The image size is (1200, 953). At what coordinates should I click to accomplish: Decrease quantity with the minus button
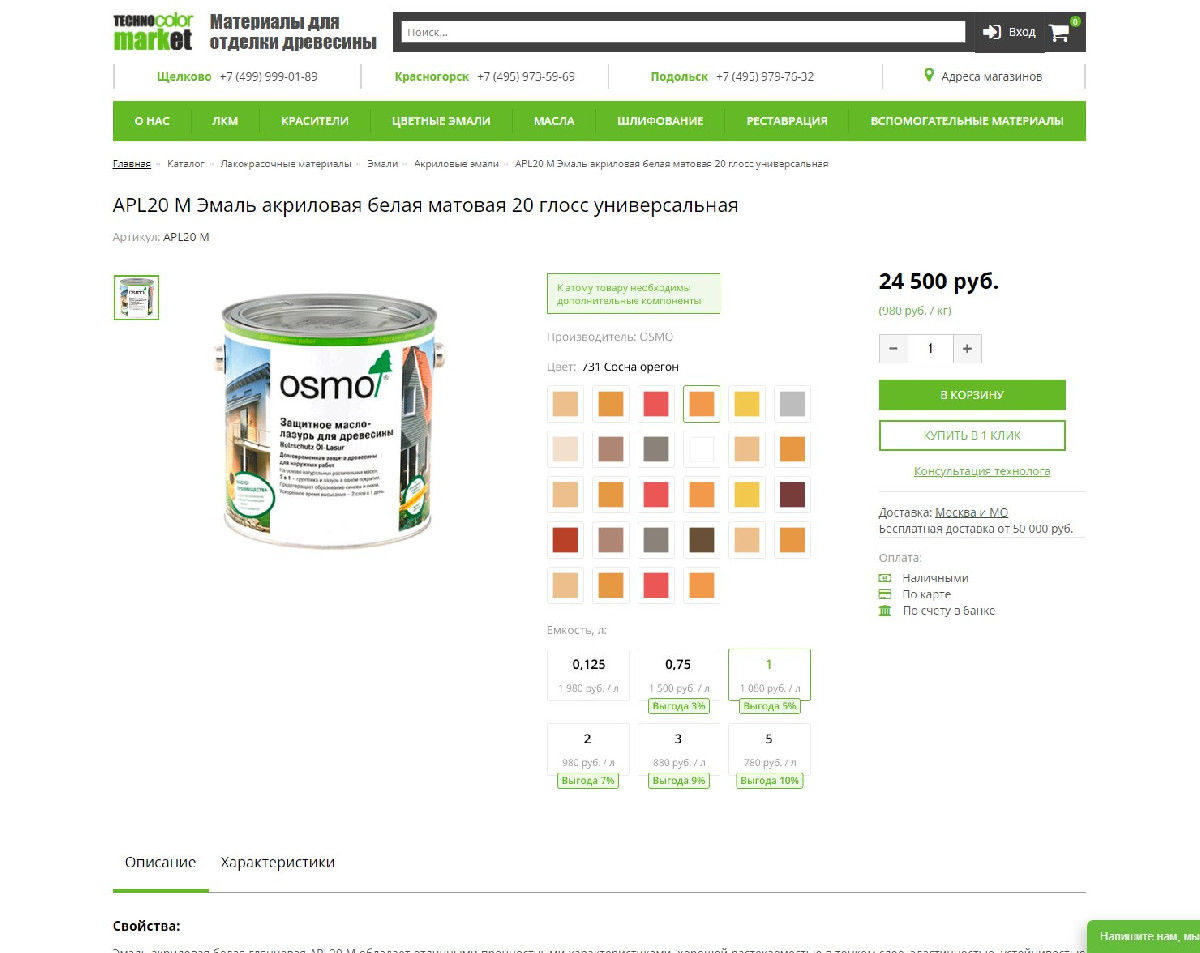point(894,349)
